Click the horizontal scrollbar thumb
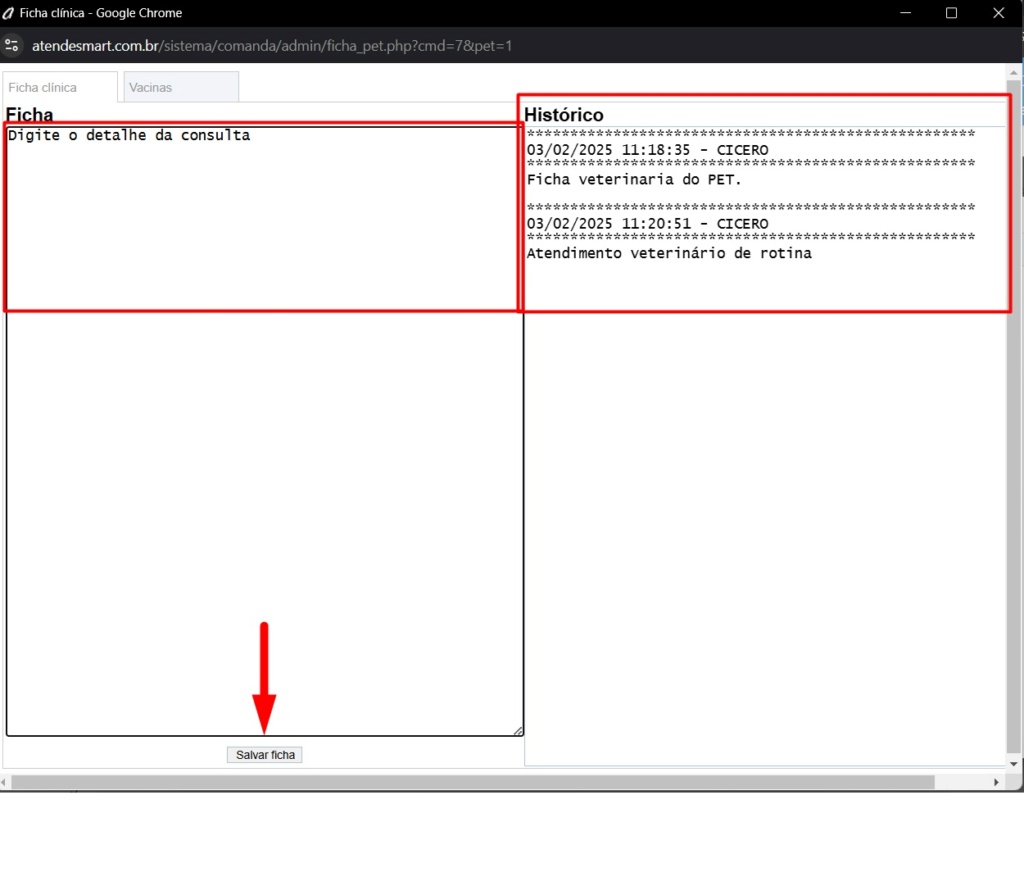 click(x=472, y=782)
